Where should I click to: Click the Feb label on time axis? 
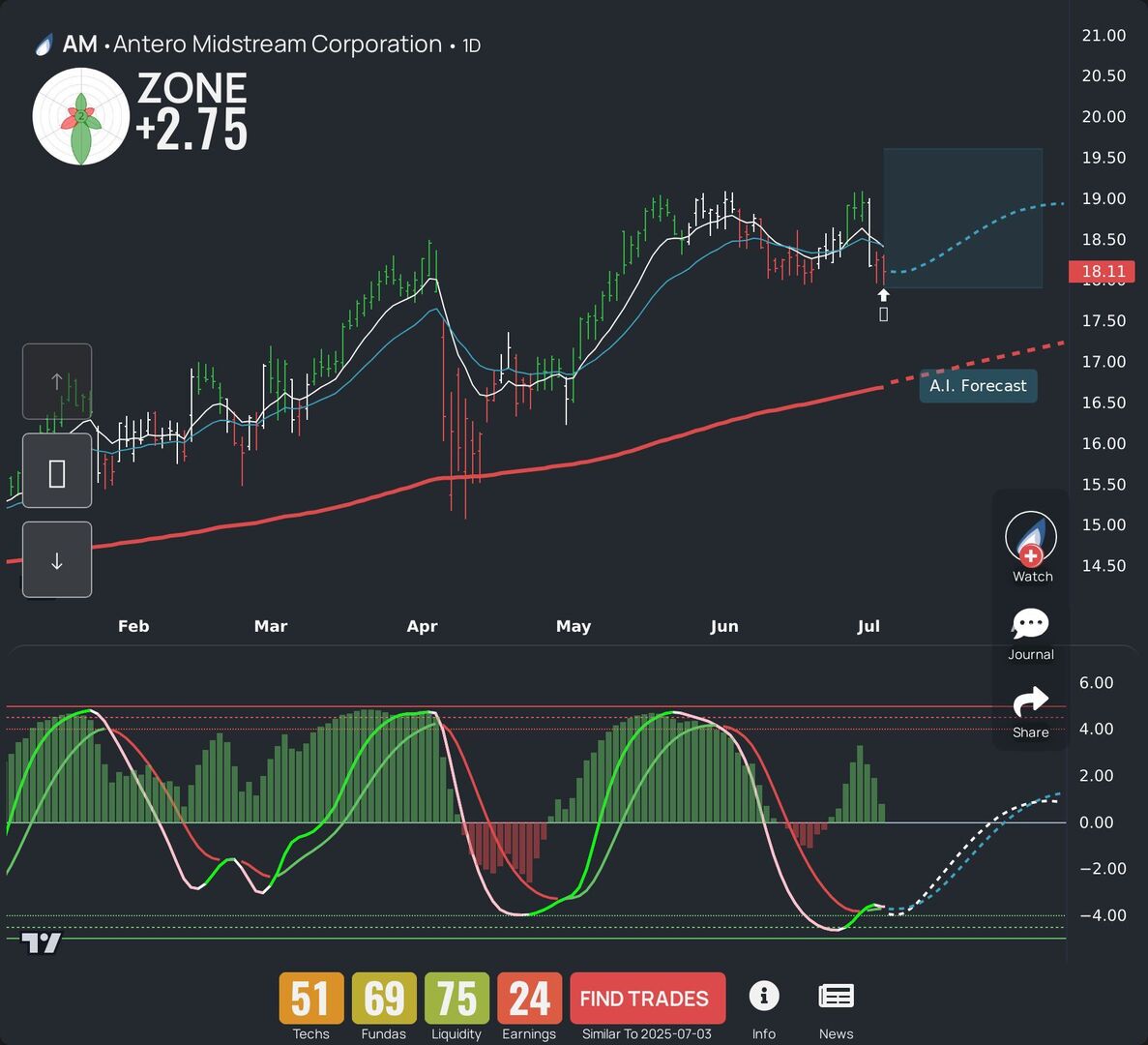pyautogui.click(x=133, y=626)
